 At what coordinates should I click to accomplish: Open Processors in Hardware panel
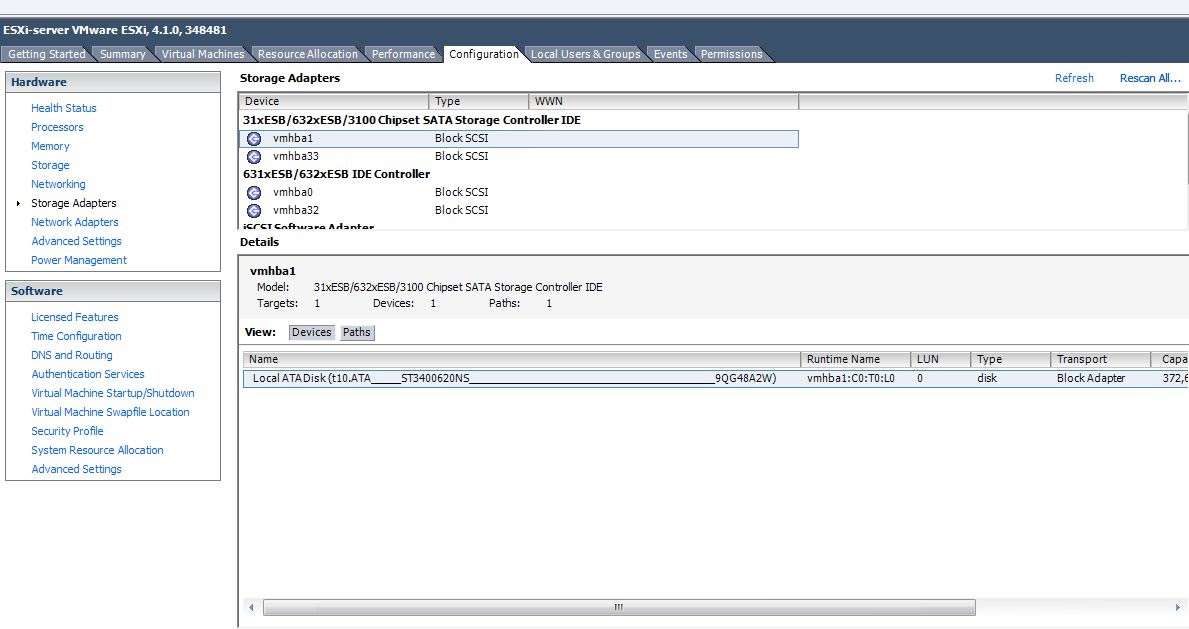coord(57,127)
